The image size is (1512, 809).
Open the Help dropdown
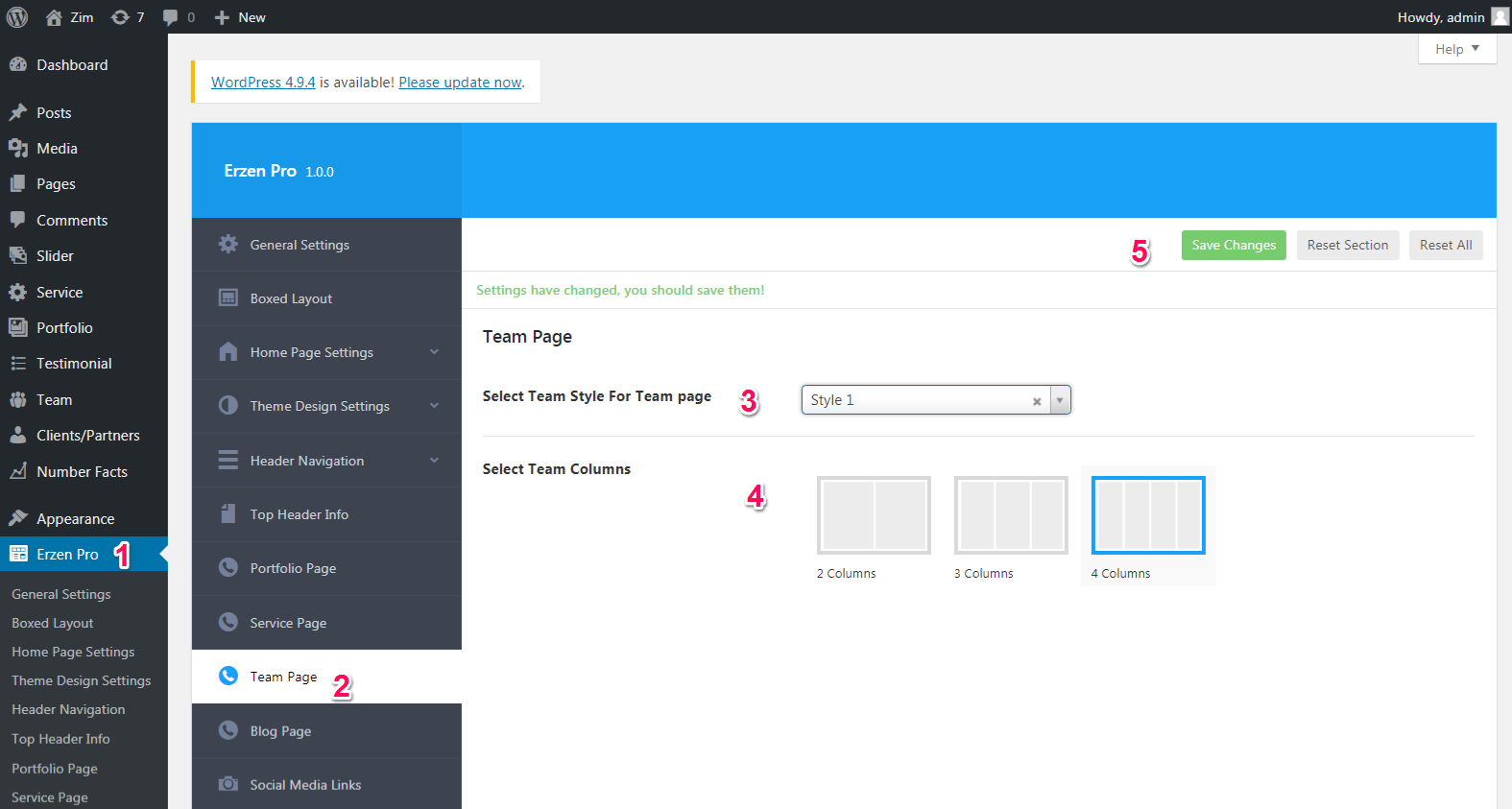1457,49
